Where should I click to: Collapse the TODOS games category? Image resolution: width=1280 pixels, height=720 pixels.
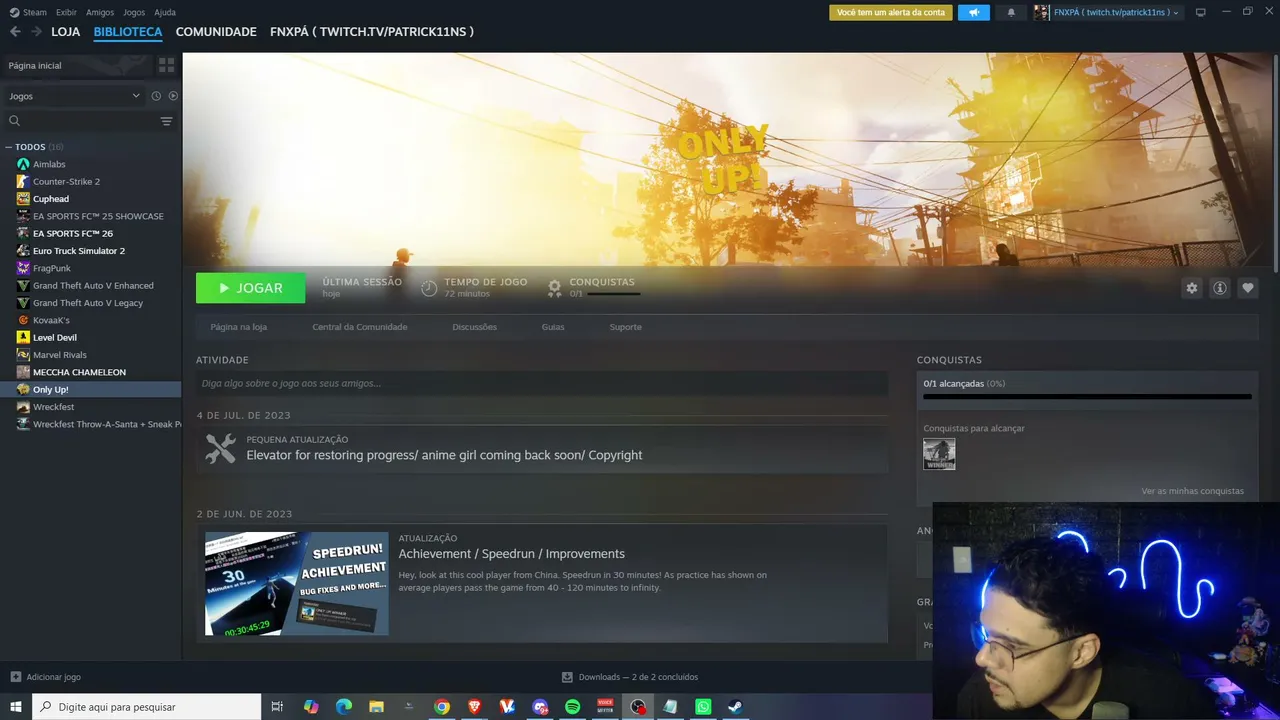tap(9, 147)
